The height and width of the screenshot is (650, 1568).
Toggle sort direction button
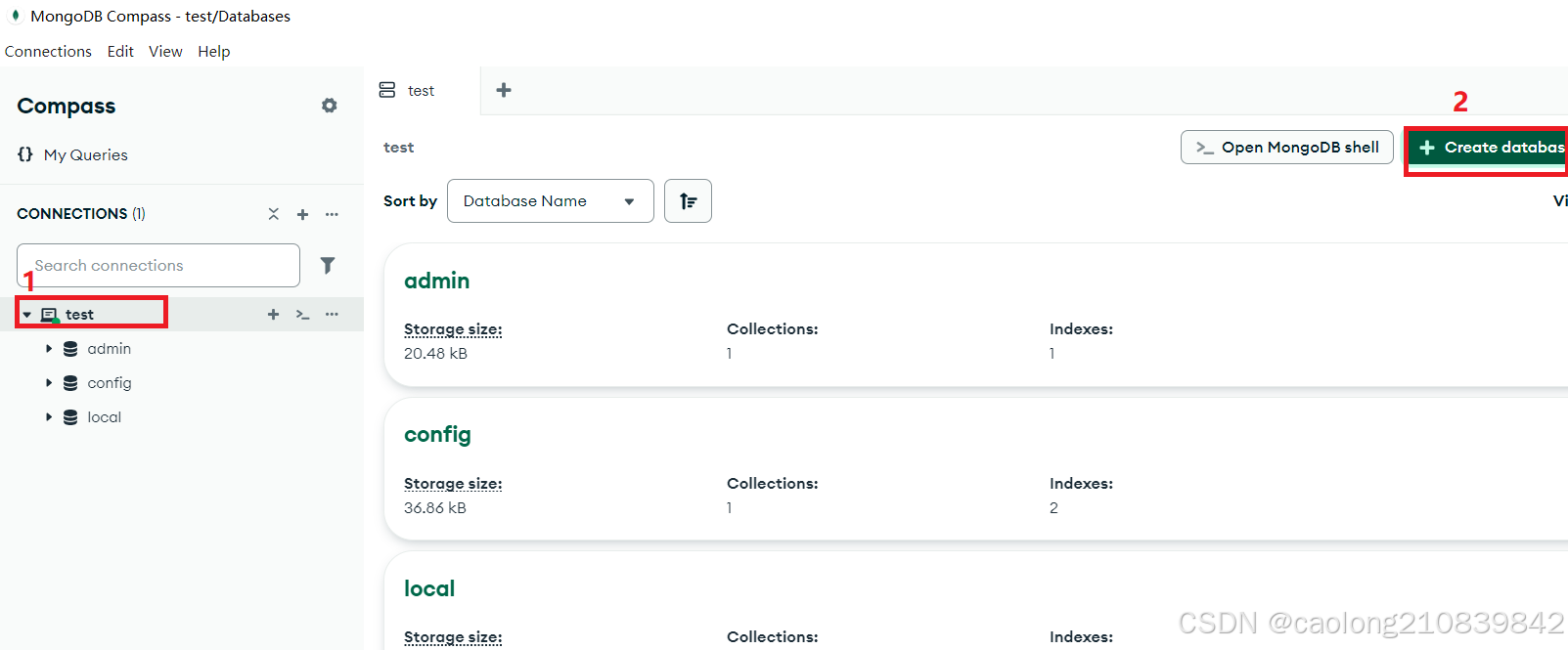point(688,200)
